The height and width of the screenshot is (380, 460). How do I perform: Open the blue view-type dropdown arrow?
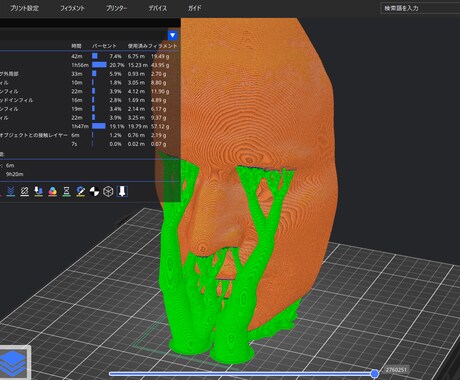pos(172,35)
